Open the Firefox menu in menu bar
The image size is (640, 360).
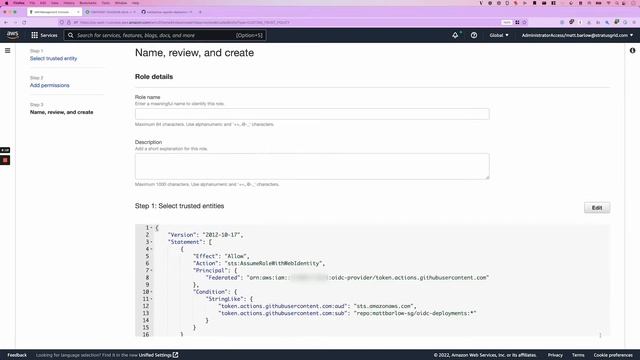click(19, 3)
